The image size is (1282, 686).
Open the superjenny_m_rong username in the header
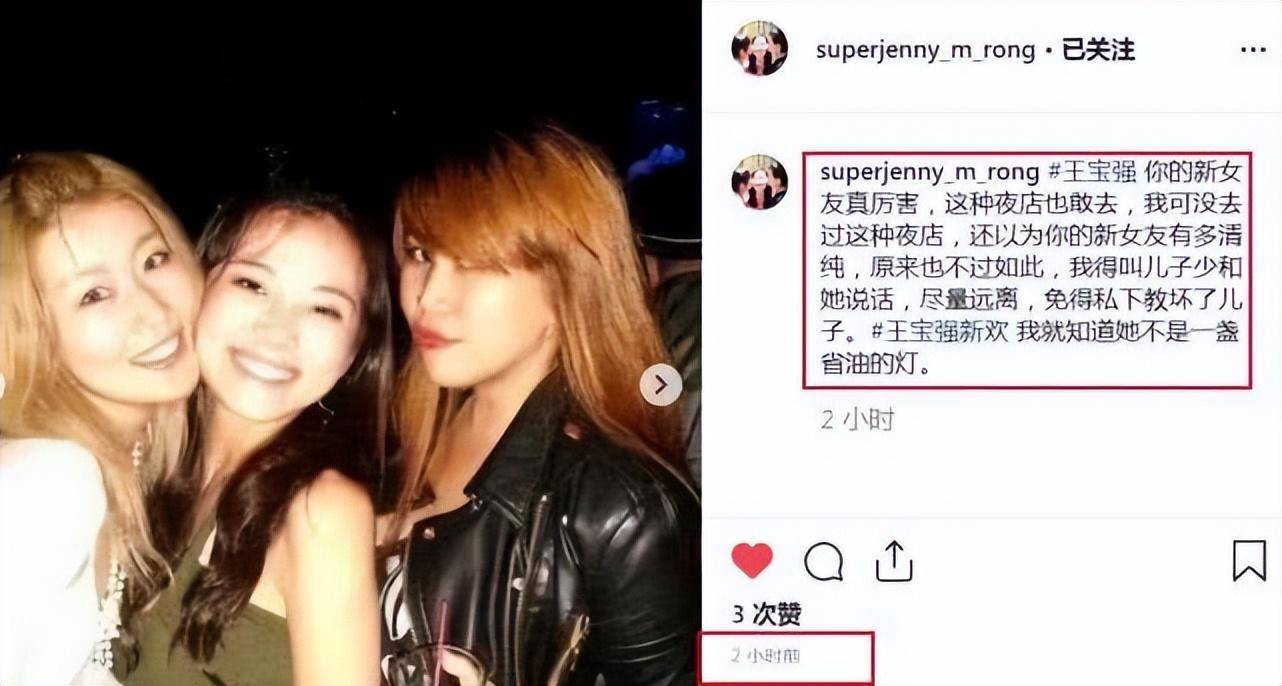tap(925, 50)
